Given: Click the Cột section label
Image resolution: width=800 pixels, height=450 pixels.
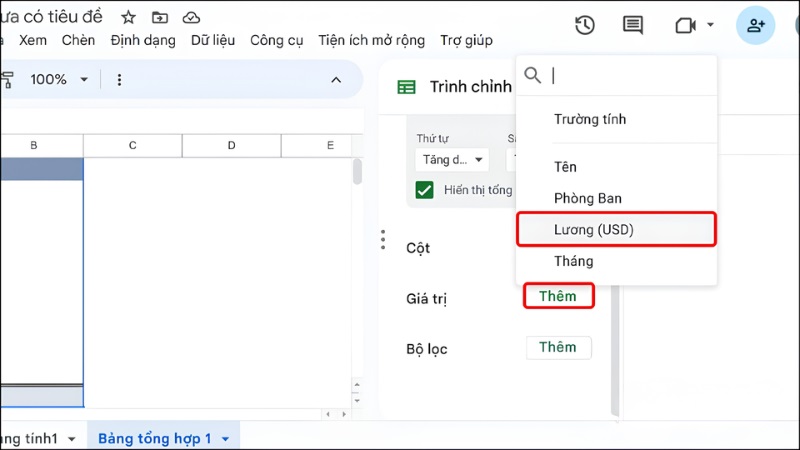Looking at the screenshot, I should (x=418, y=248).
